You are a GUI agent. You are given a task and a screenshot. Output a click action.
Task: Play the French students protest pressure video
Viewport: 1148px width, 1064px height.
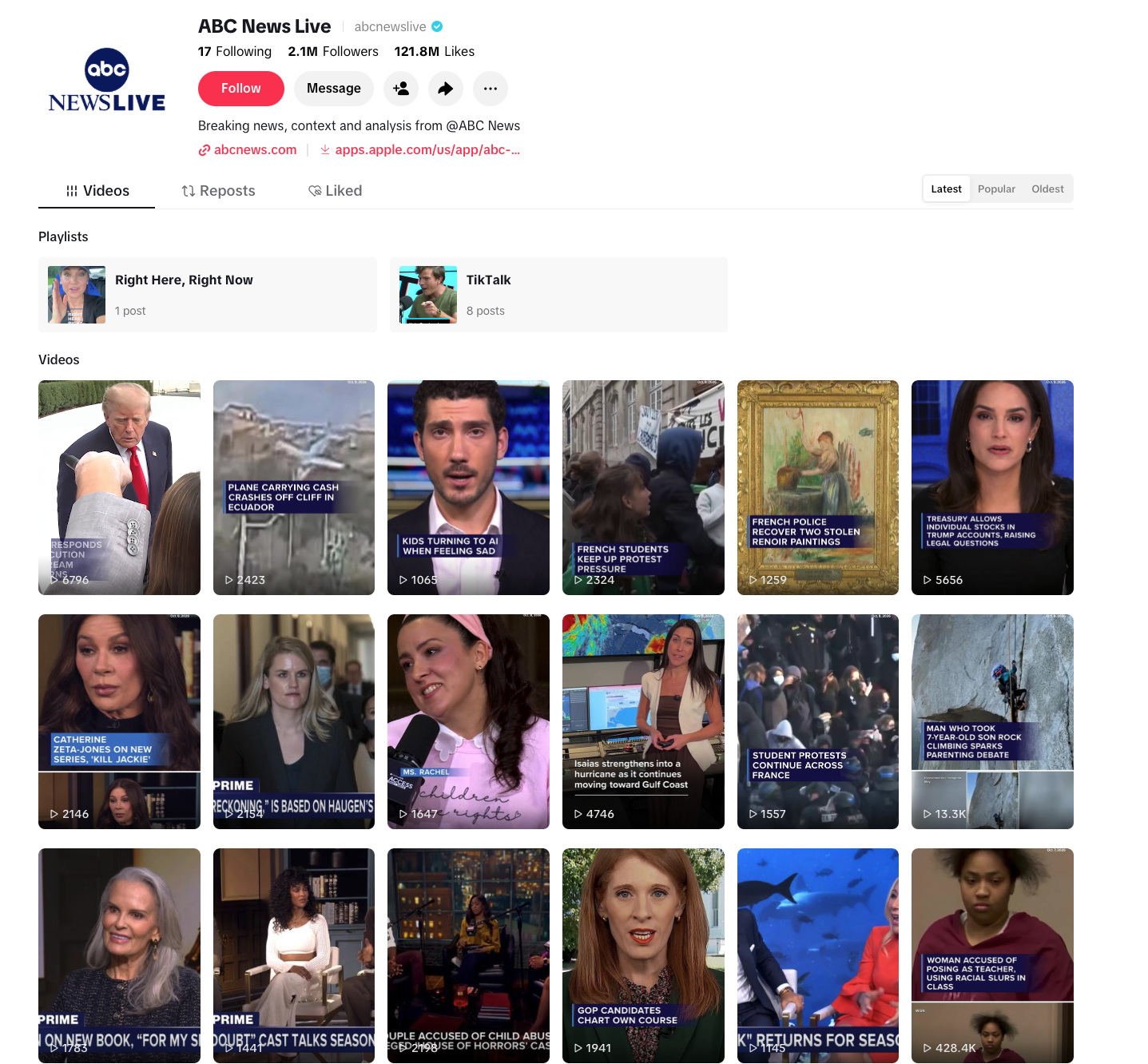643,487
